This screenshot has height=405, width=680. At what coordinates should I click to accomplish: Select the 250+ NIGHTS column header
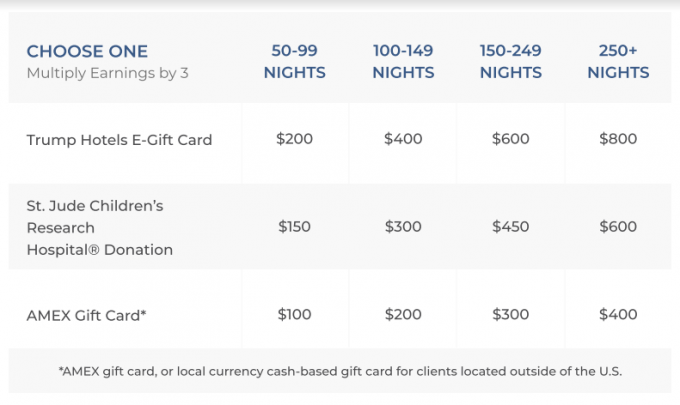click(618, 62)
